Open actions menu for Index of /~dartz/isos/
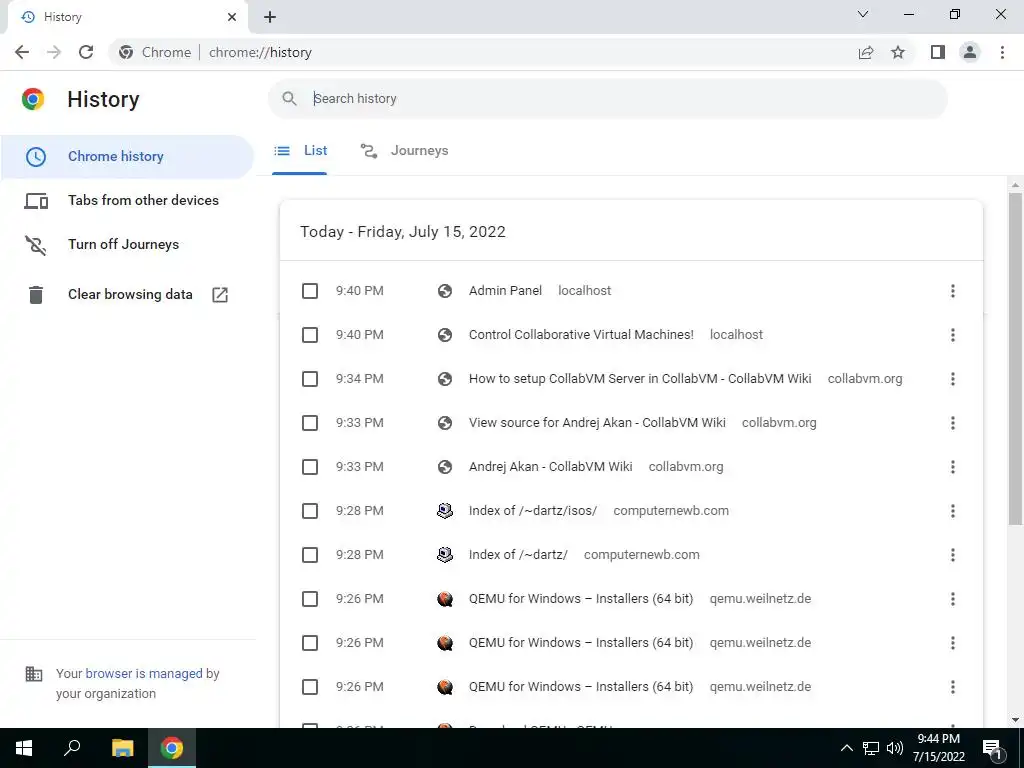The width and height of the screenshot is (1024, 768). coord(953,511)
